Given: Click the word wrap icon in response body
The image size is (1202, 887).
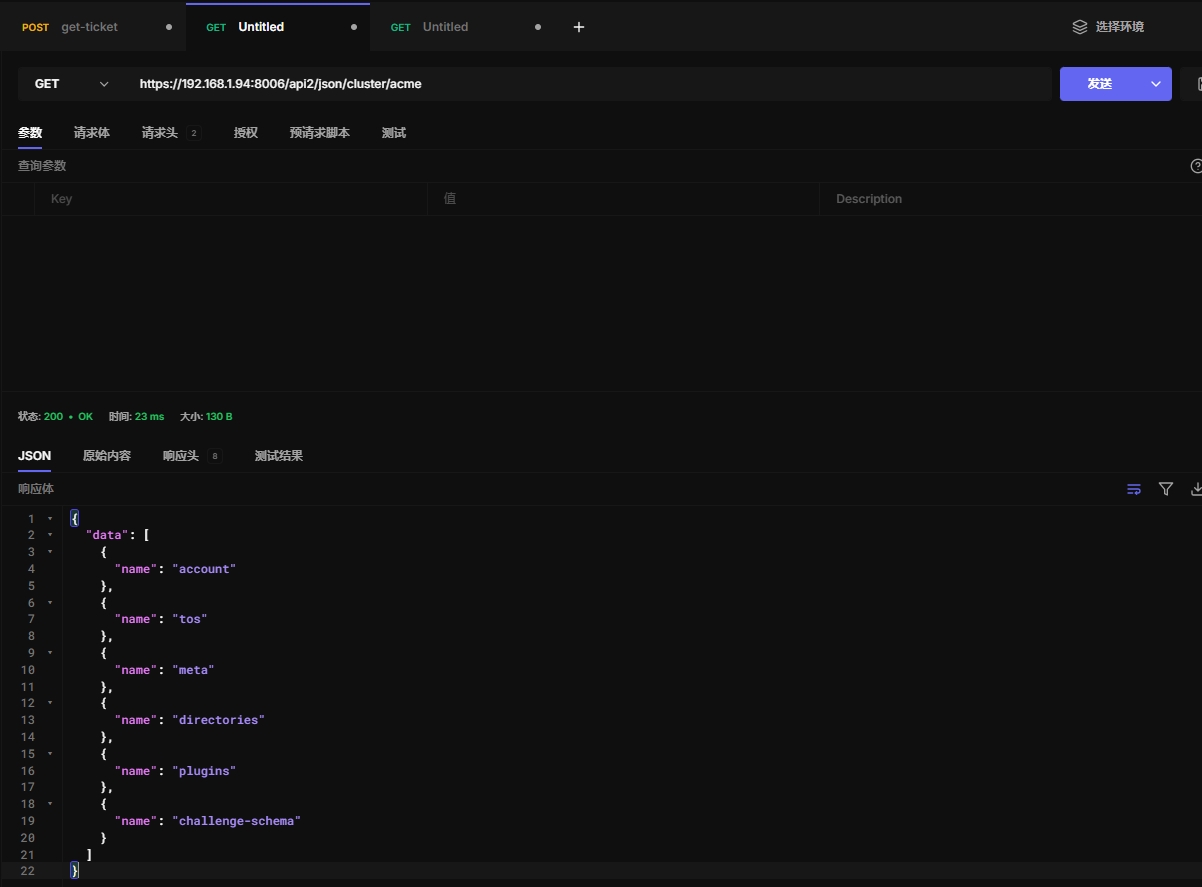Looking at the screenshot, I should tap(1134, 489).
